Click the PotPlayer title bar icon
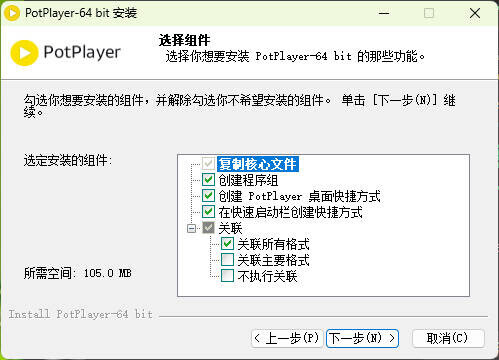 (x=12, y=13)
